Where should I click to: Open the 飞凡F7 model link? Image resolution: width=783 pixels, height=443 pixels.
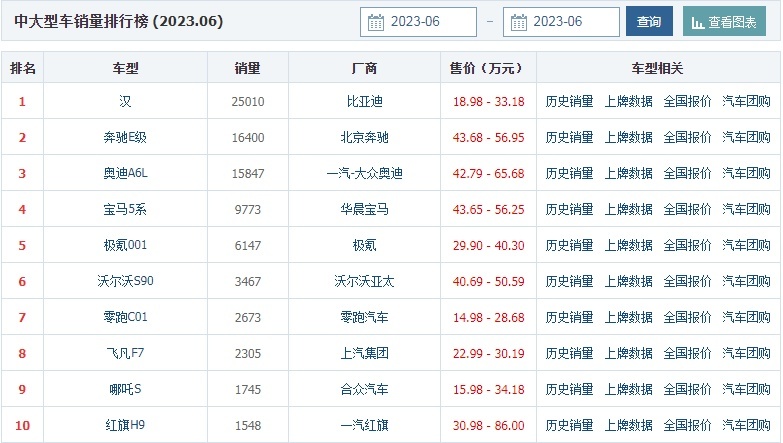(125, 353)
